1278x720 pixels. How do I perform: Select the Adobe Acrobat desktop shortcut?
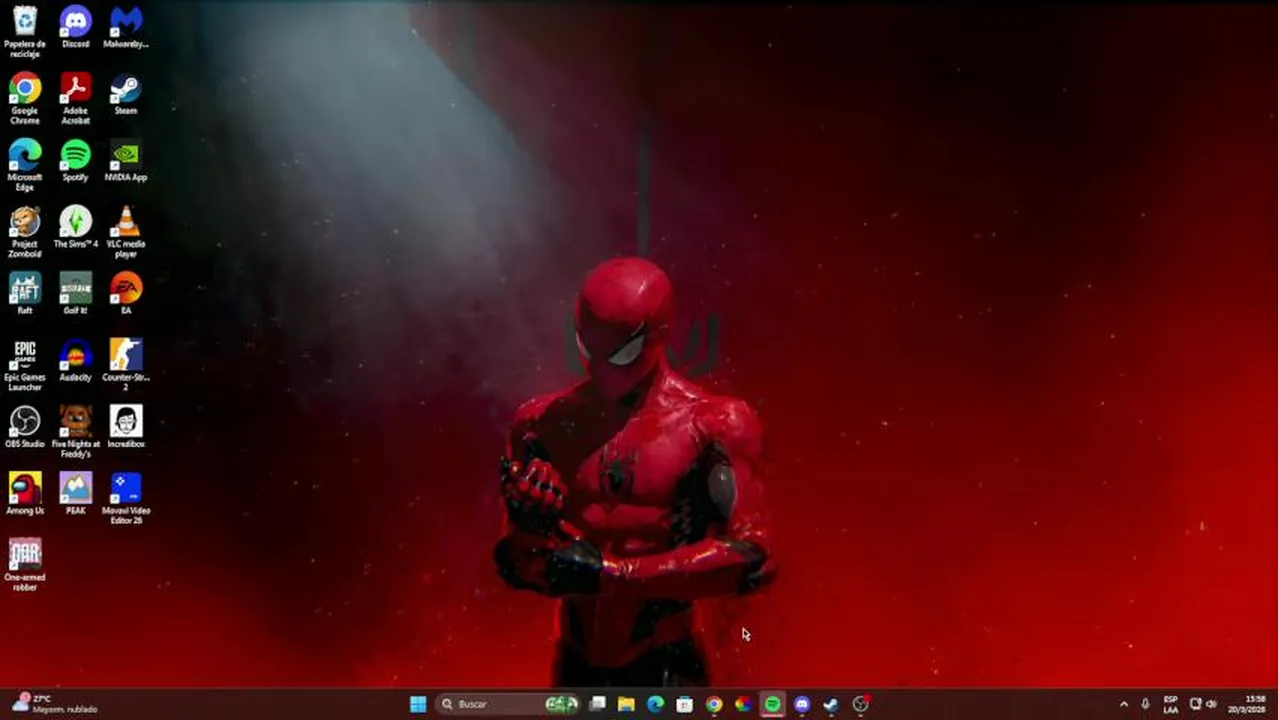[75, 99]
